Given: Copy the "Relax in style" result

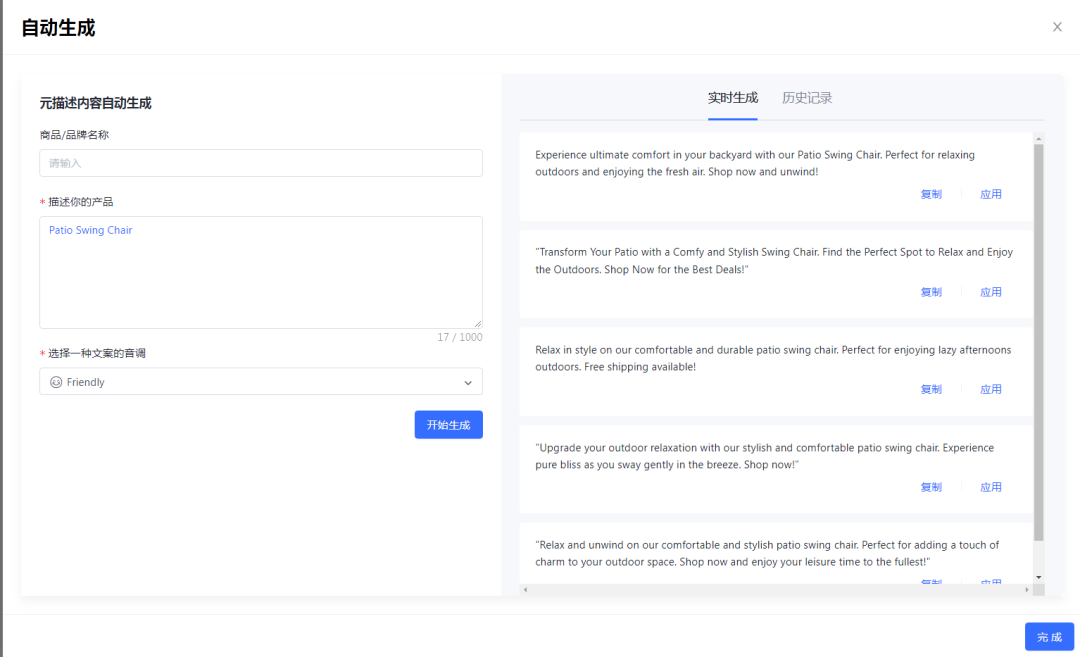Looking at the screenshot, I should tap(930, 390).
